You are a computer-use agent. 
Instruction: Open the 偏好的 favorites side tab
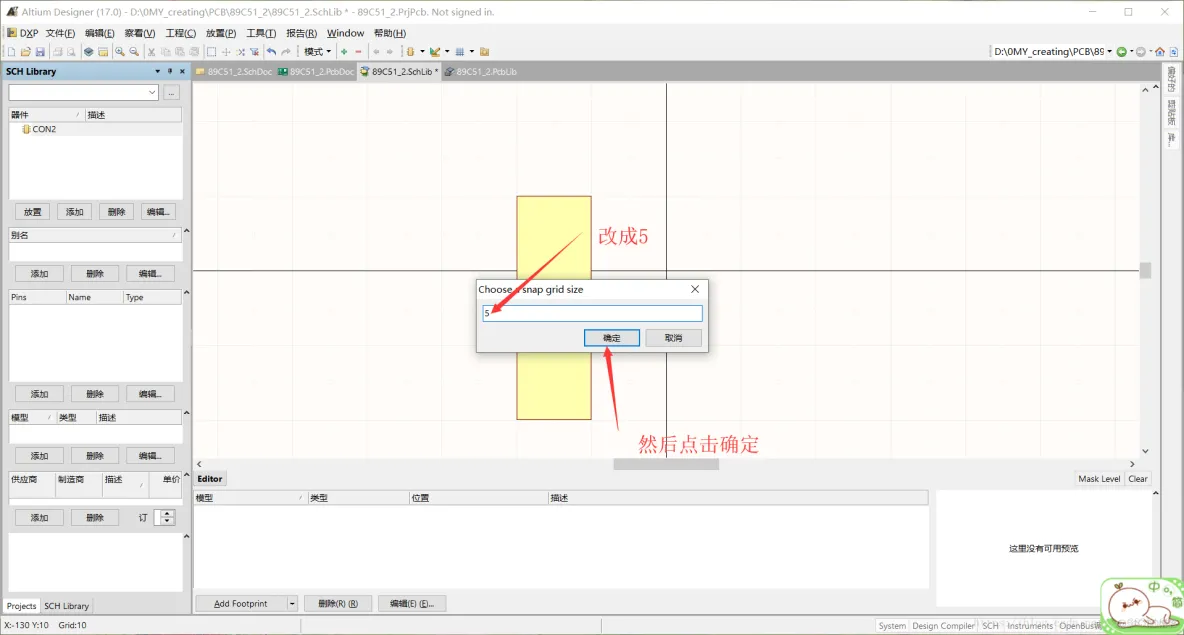1171,78
